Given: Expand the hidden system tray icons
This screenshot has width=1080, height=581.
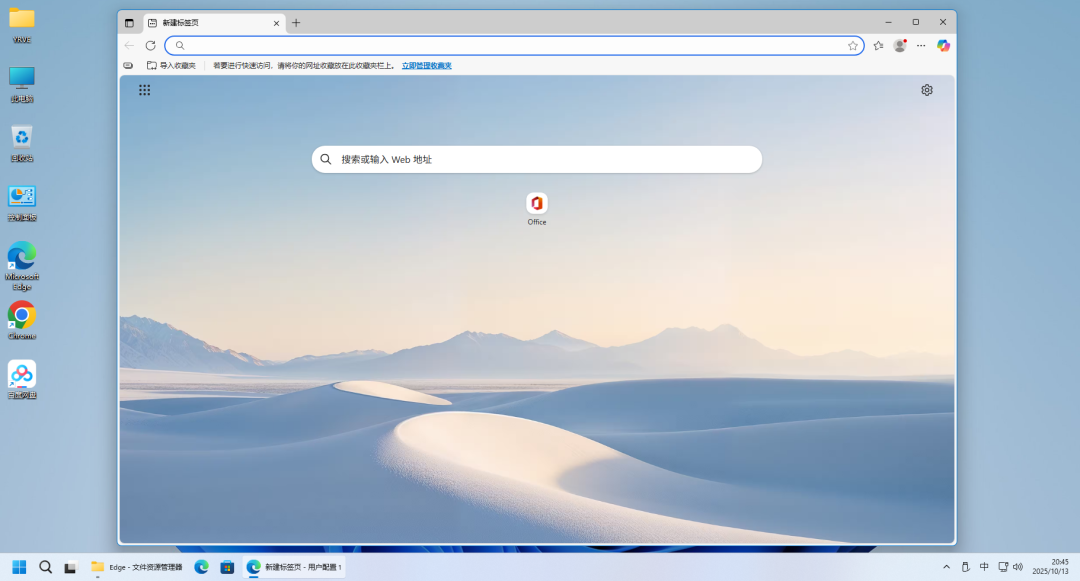Looking at the screenshot, I should click(x=946, y=567).
